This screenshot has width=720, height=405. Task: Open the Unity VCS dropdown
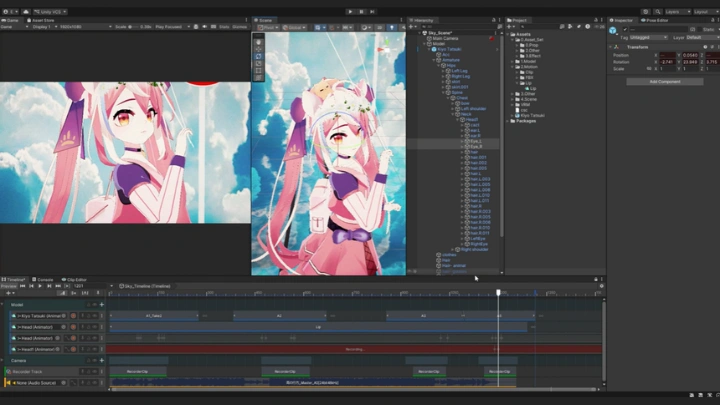pos(50,11)
